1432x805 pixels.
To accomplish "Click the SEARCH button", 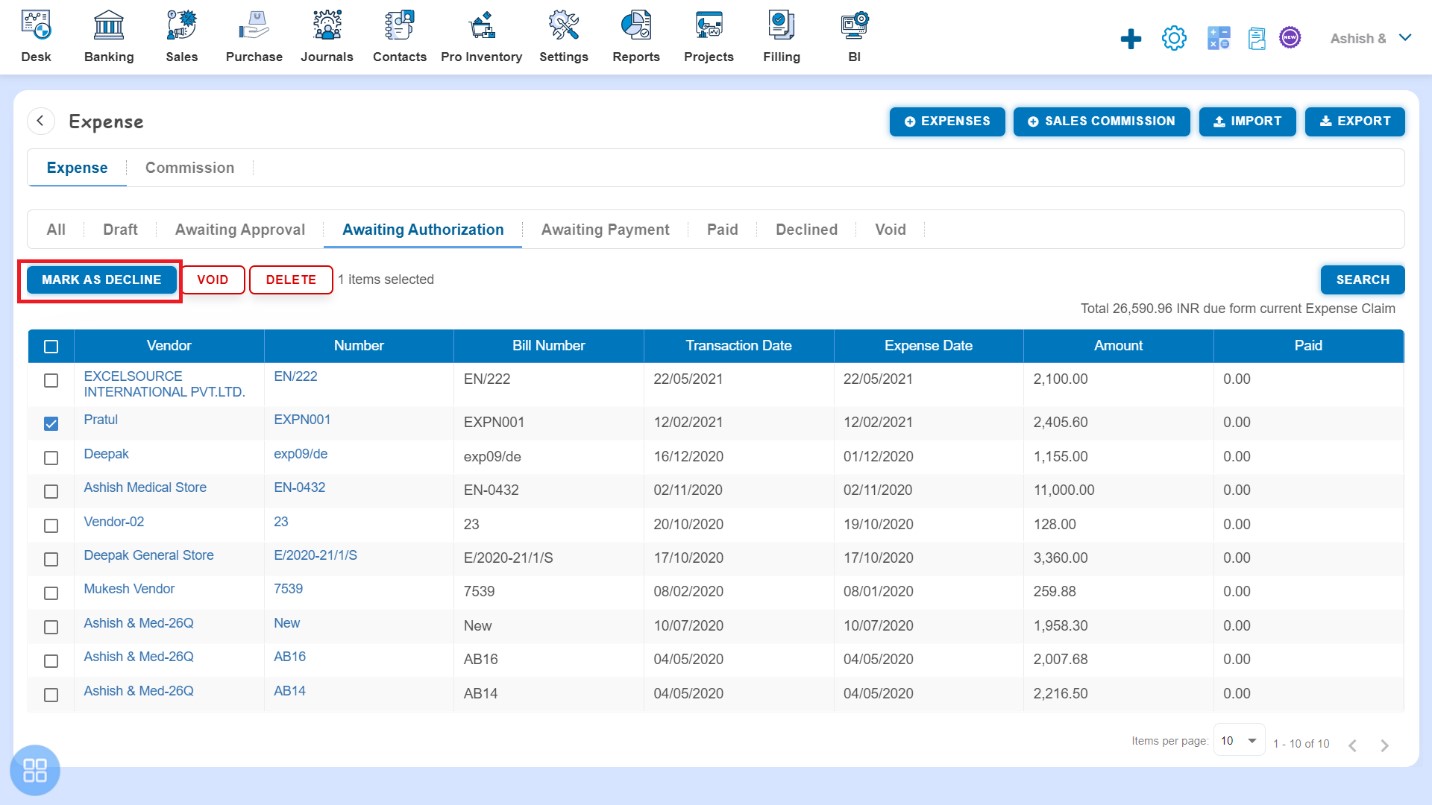I will (x=1362, y=280).
